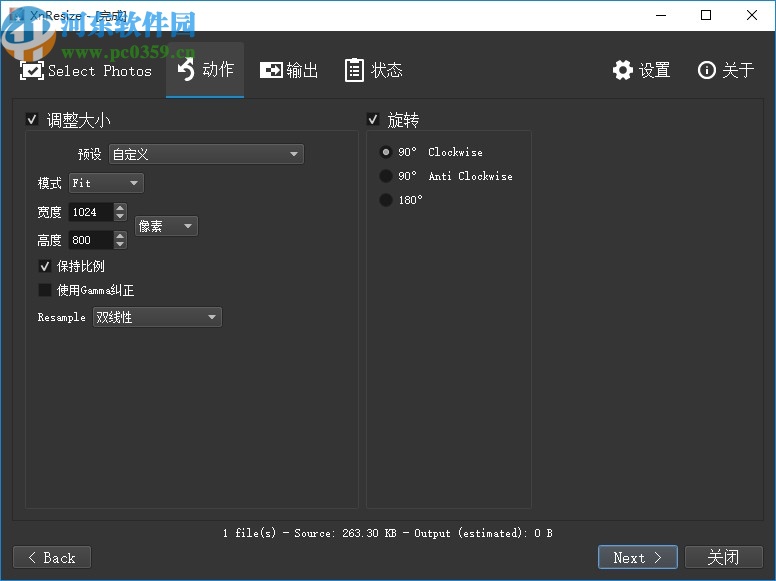The height and width of the screenshot is (581, 776).
Task: Click the output arrow icon beside 输出
Action: [271, 70]
